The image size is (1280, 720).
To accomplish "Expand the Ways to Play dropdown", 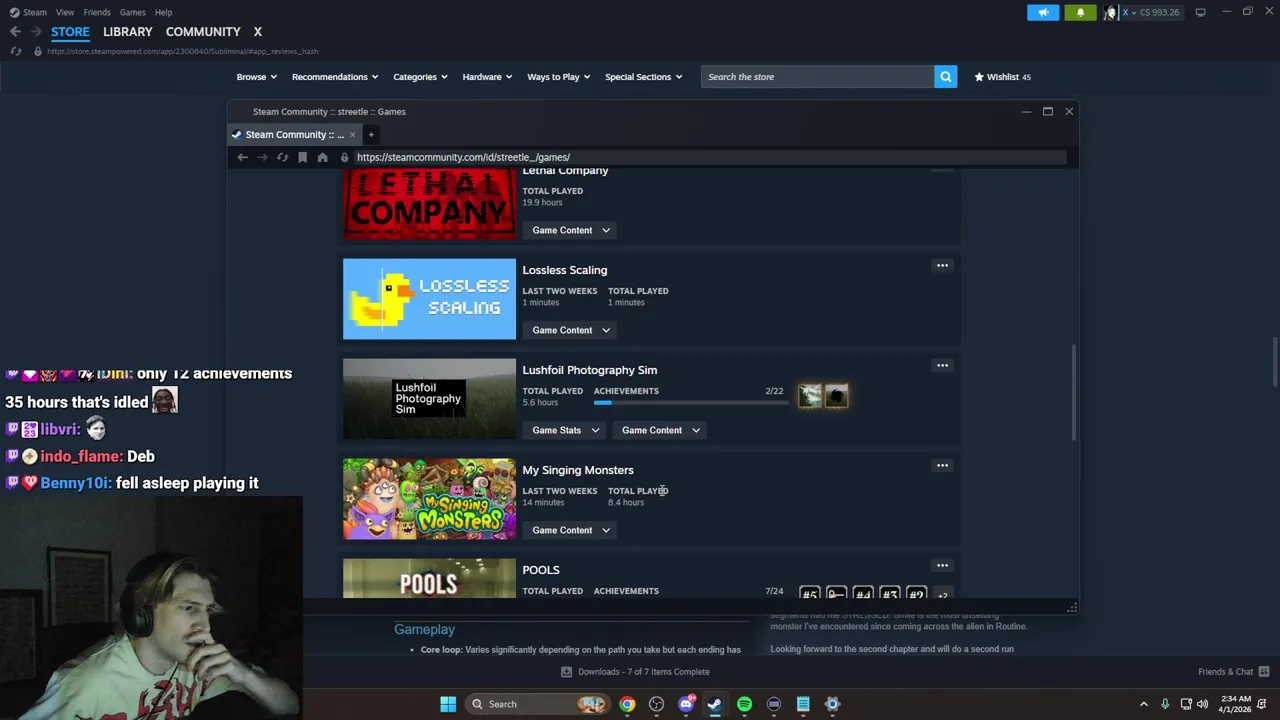I will point(558,77).
